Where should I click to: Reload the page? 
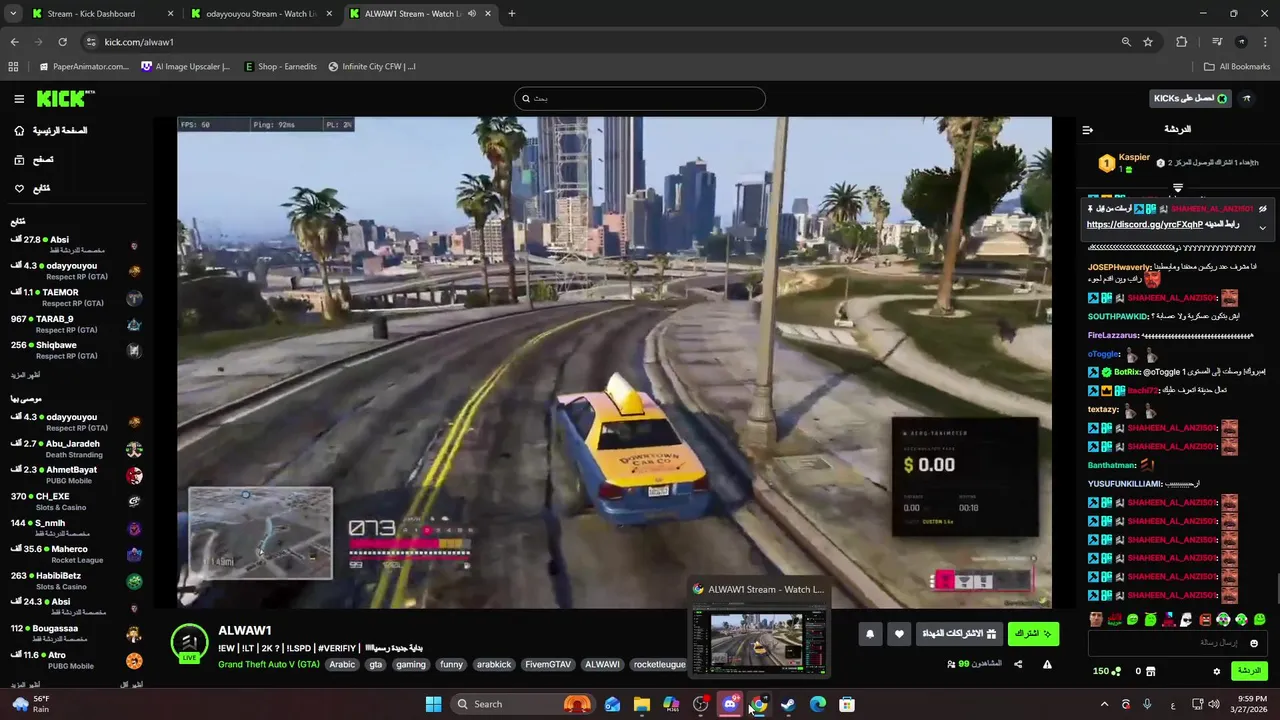[x=62, y=42]
